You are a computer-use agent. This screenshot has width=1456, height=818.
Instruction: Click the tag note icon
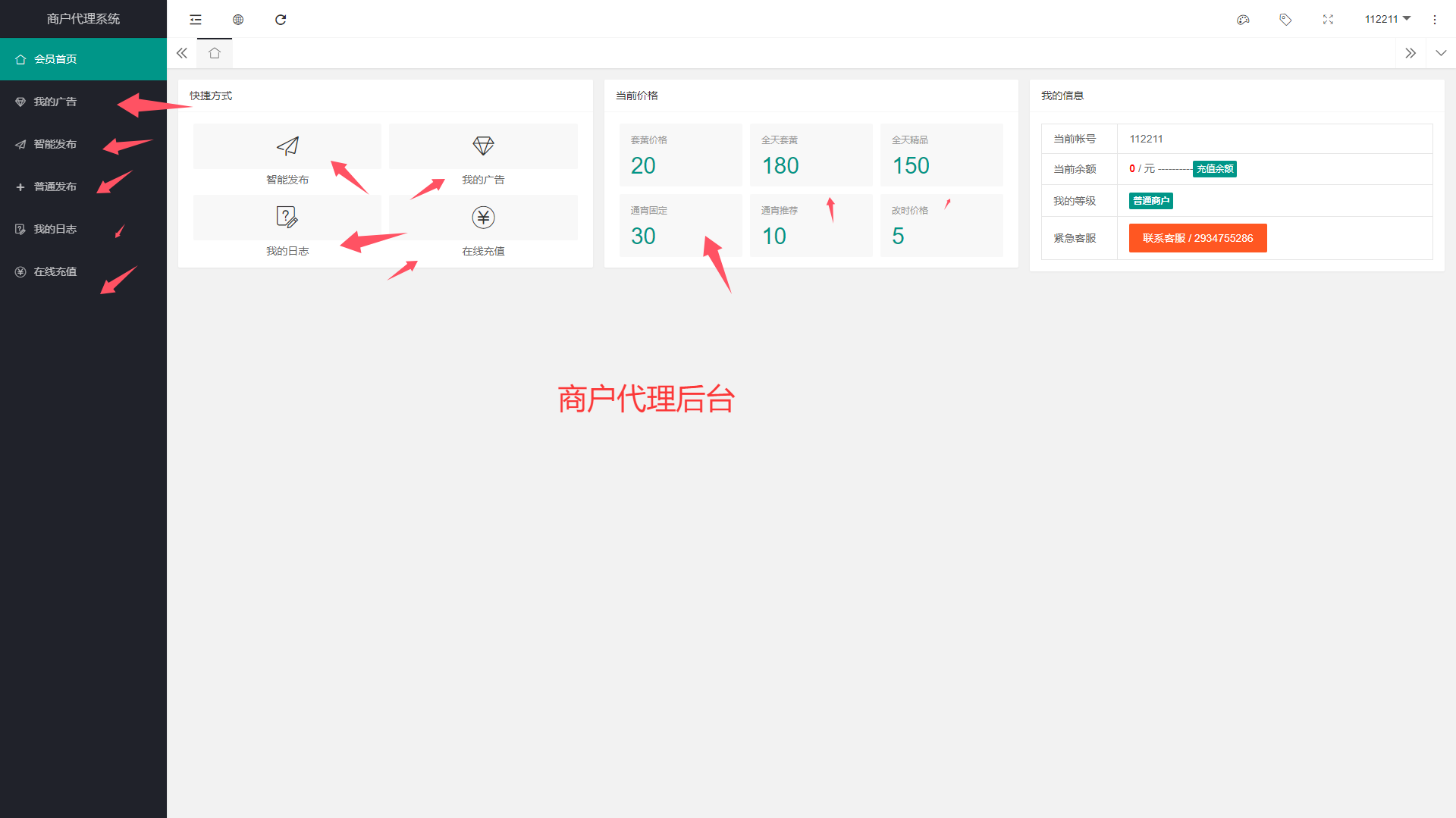click(x=1285, y=20)
